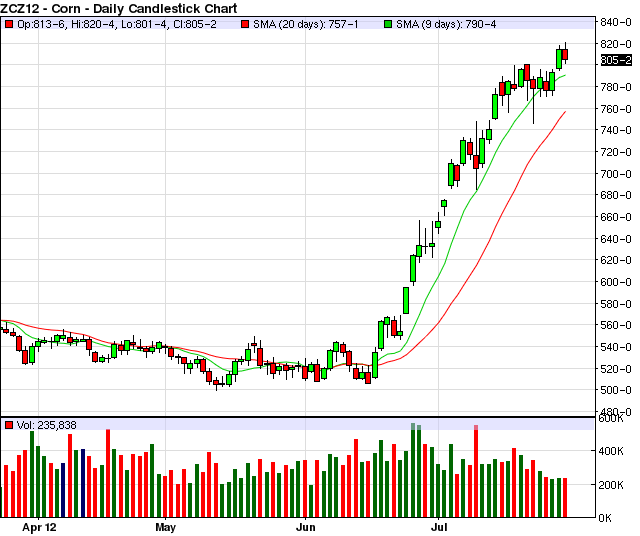Click the 400K volume axis label

pos(611,451)
